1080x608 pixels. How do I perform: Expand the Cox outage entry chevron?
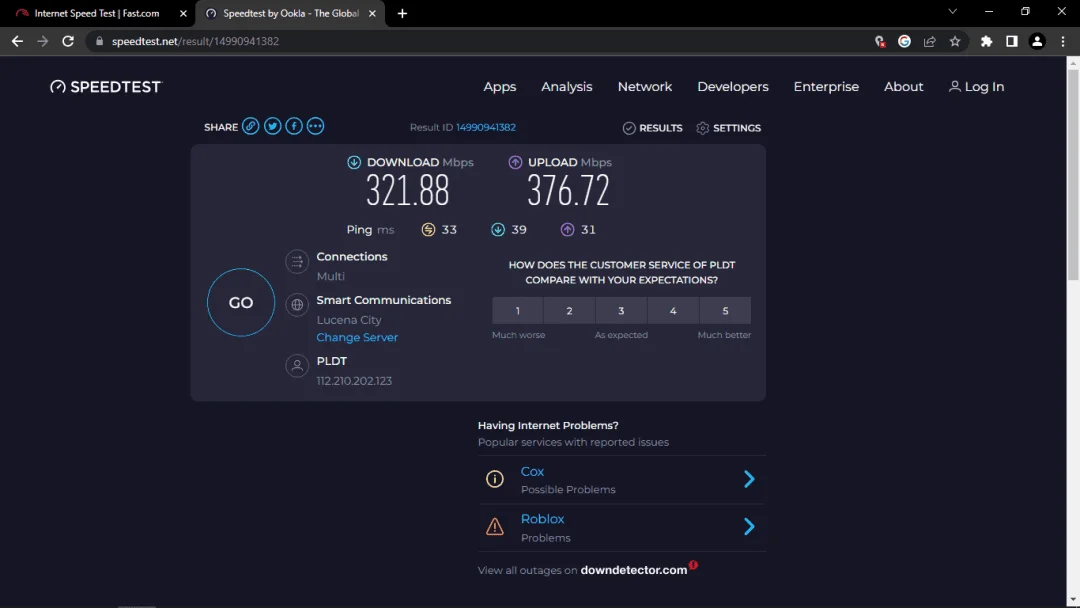(749, 479)
